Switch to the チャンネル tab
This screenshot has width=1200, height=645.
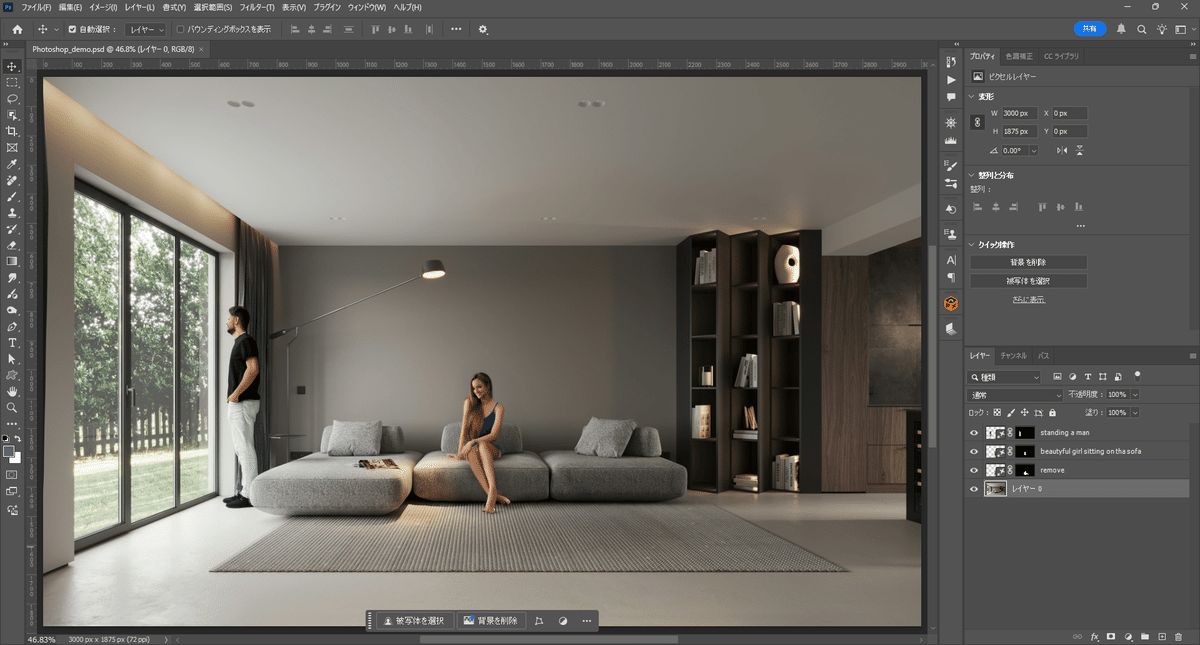(x=1016, y=355)
